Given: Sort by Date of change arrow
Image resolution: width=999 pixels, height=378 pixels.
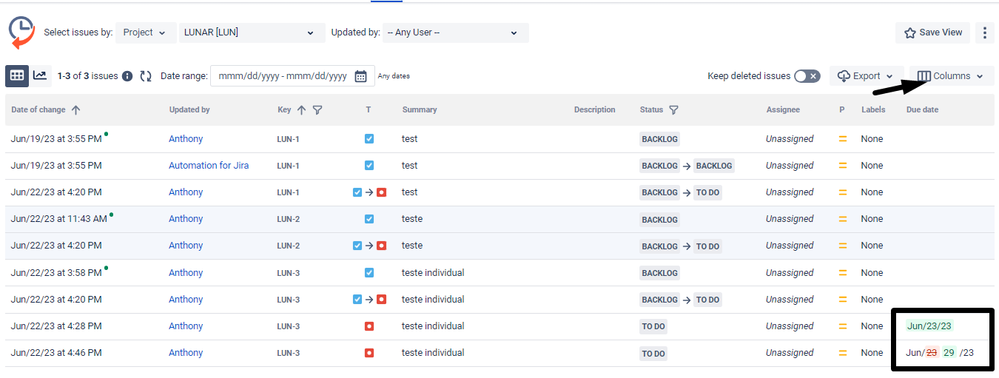Looking at the screenshot, I should 76,110.
